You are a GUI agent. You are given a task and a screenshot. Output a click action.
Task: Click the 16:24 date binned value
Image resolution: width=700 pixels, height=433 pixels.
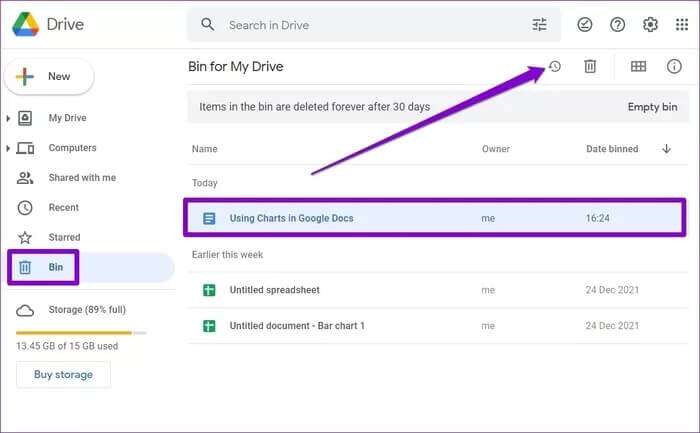(x=597, y=218)
